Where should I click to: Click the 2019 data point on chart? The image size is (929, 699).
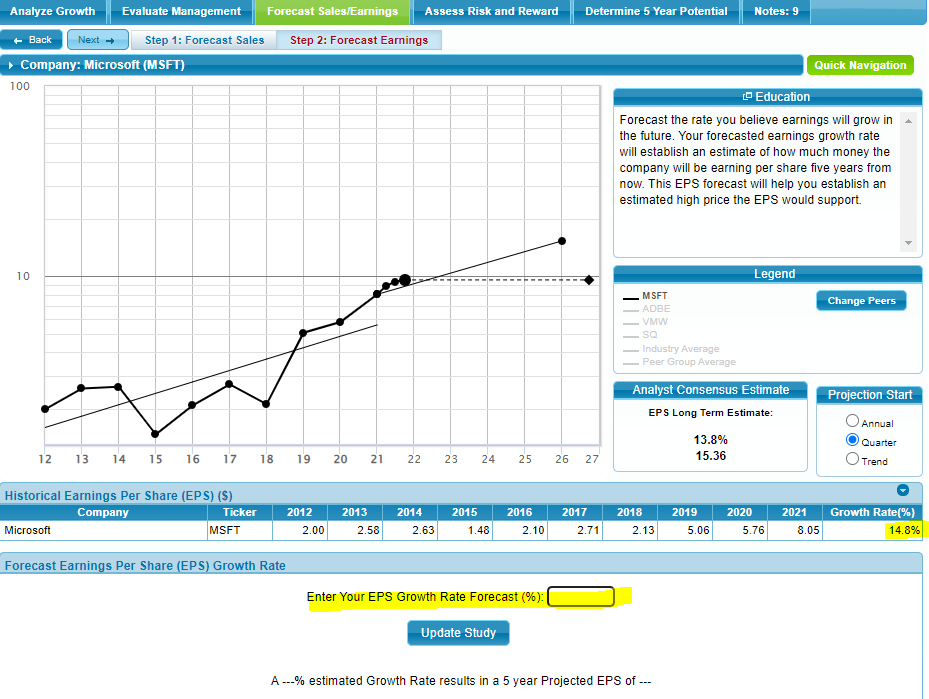tap(303, 333)
